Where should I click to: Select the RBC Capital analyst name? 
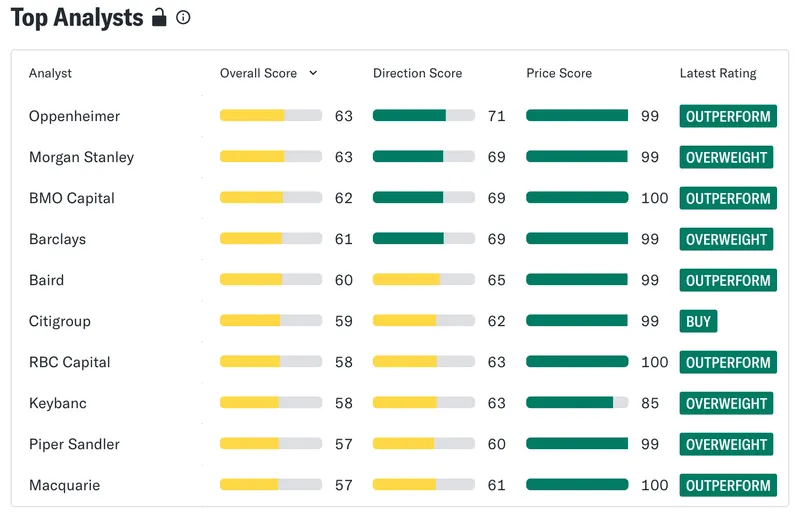69,362
